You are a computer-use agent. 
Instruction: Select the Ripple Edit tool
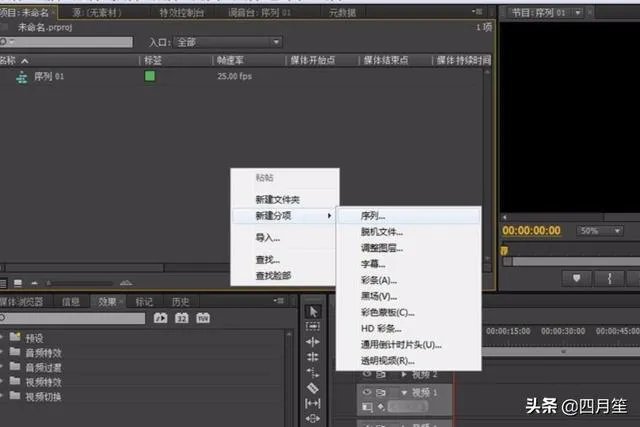(x=313, y=342)
